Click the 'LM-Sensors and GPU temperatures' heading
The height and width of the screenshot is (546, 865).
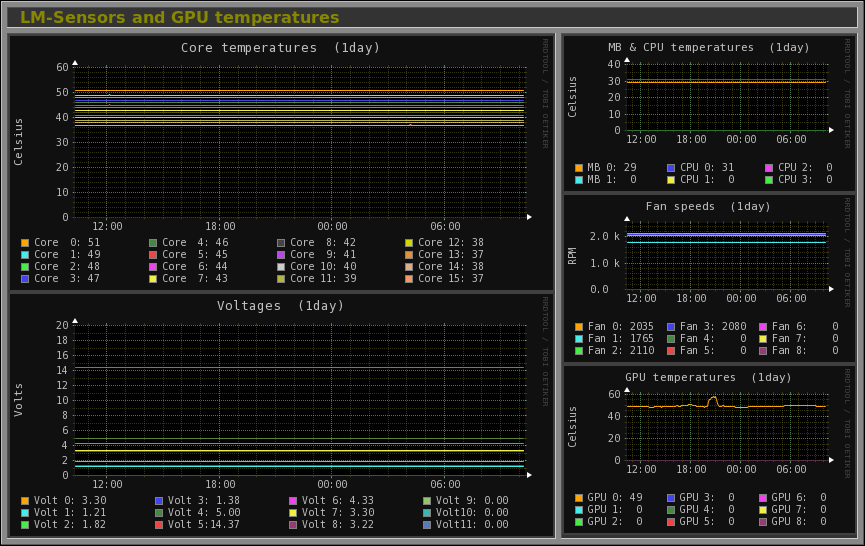[x=180, y=18]
